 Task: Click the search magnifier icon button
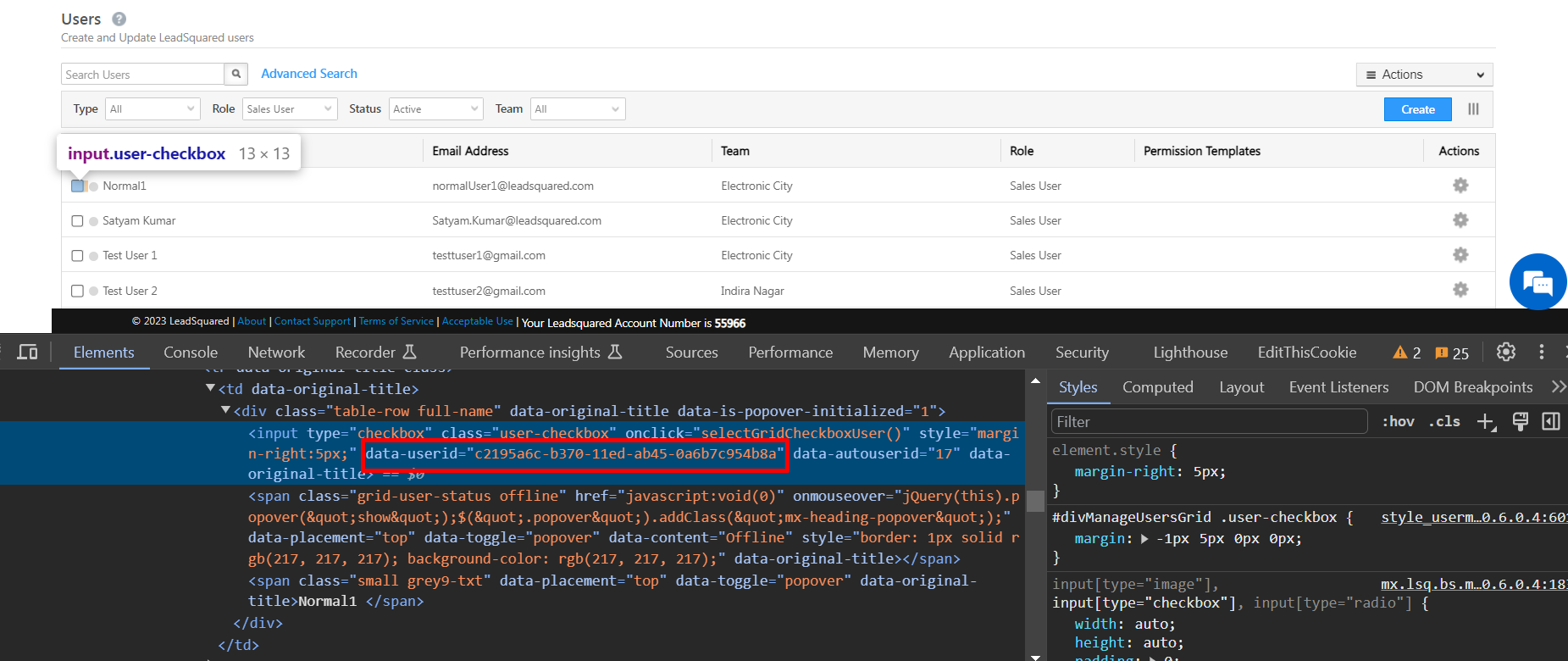coord(236,74)
